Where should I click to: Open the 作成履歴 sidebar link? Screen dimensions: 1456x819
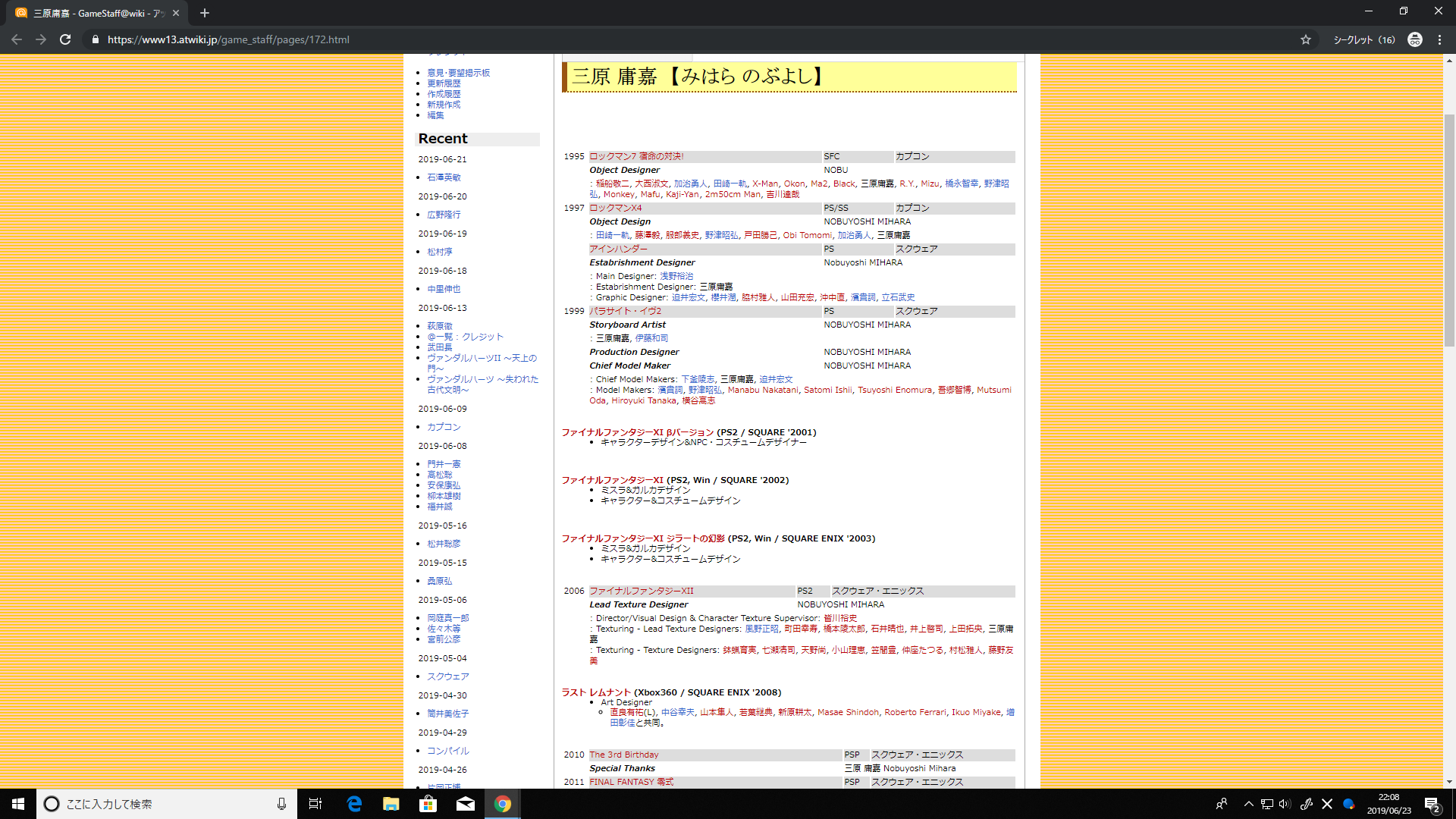coord(444,94)
